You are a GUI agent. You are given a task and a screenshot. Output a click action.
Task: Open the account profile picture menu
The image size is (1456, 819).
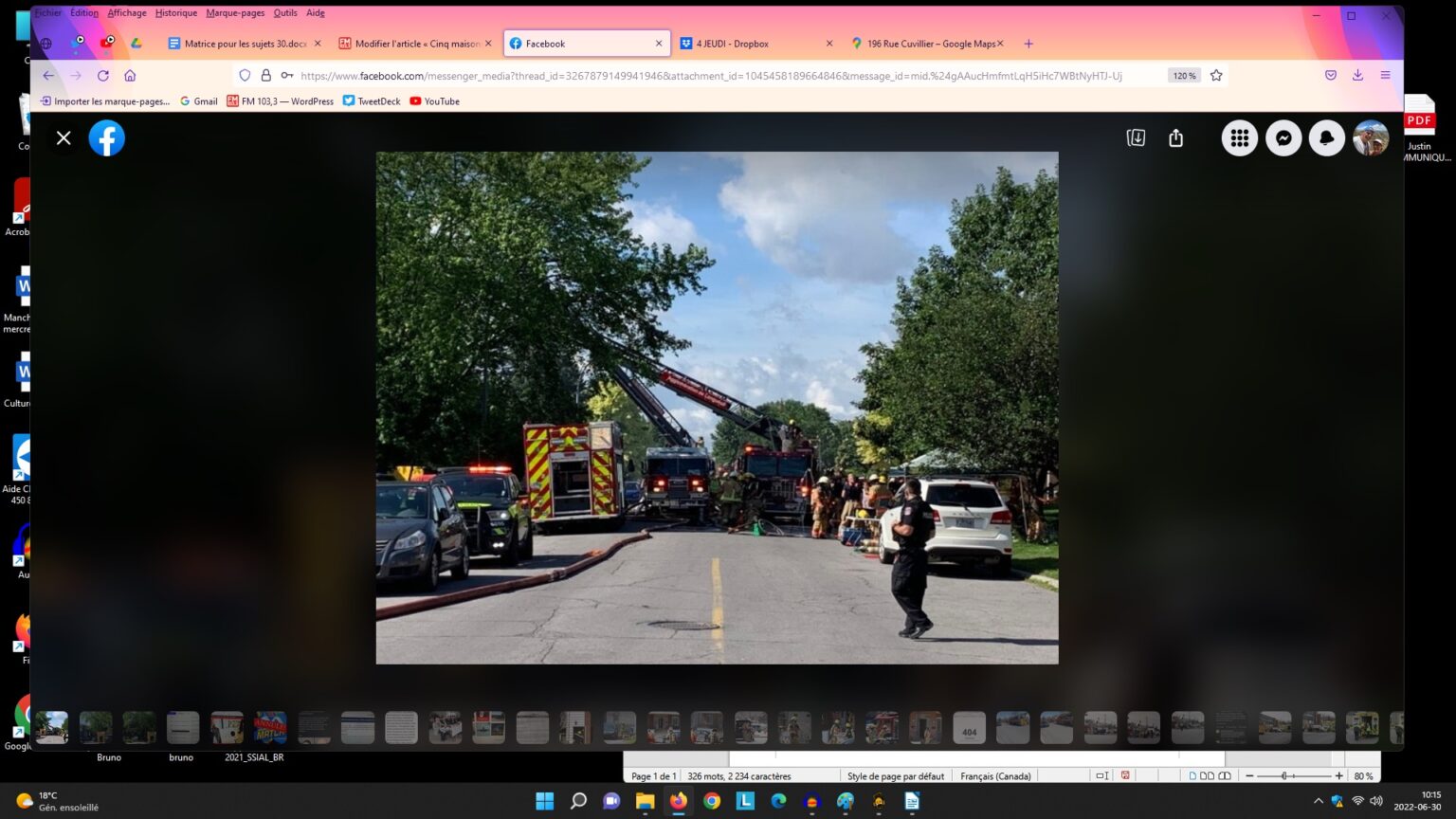pos(1371,138)
